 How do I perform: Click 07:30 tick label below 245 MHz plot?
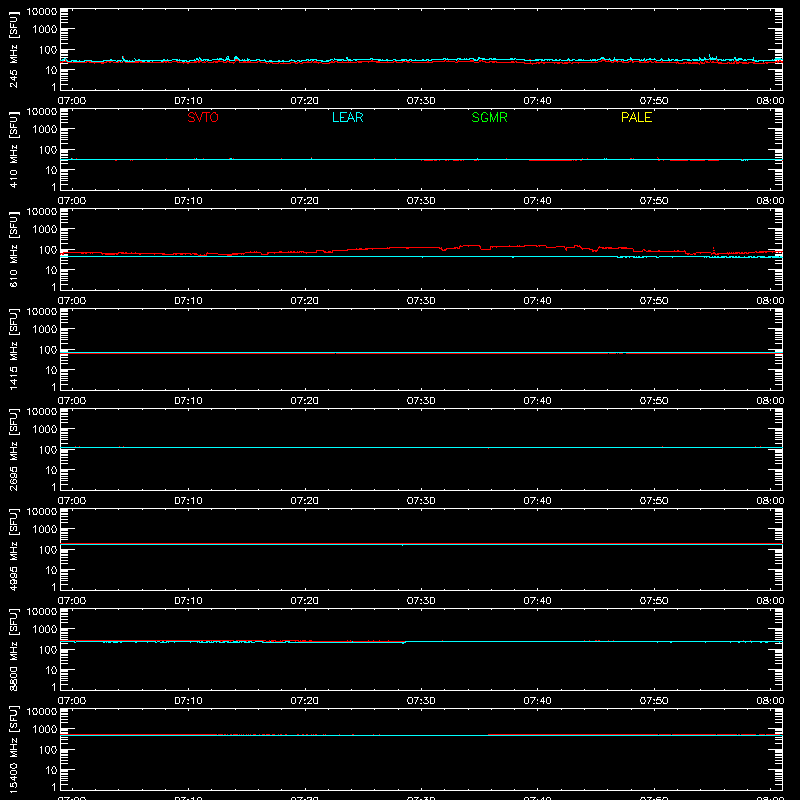pos(421,101)
